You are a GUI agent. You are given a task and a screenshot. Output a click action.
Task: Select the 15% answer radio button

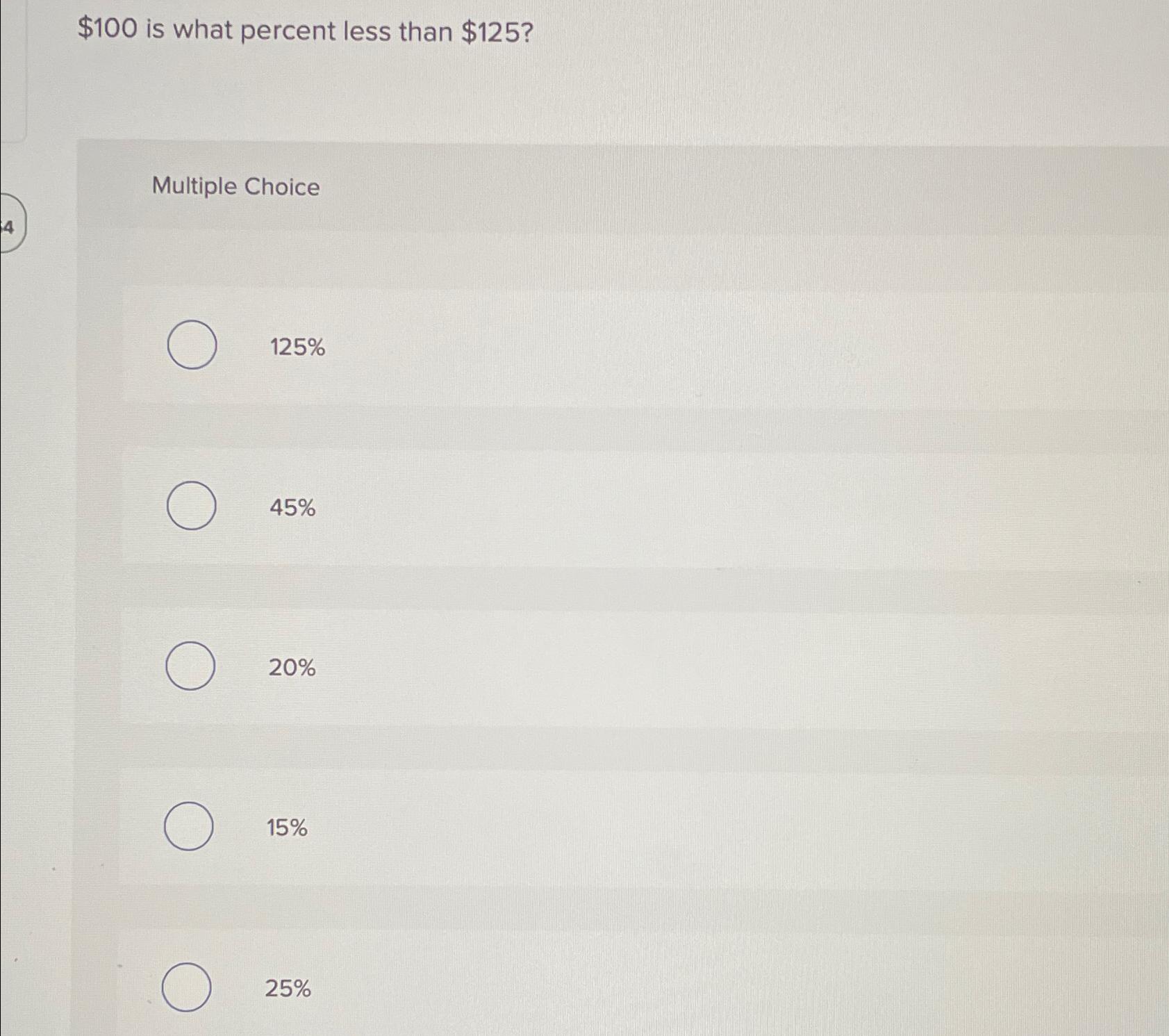tap(189, 826)
